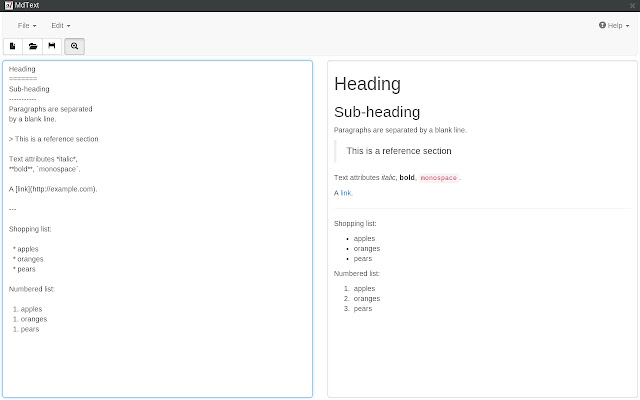This screenshot has height=400, width=640.
Task: Click 'Sub-heading' line in the editor
Action: [x=29, y=89]
